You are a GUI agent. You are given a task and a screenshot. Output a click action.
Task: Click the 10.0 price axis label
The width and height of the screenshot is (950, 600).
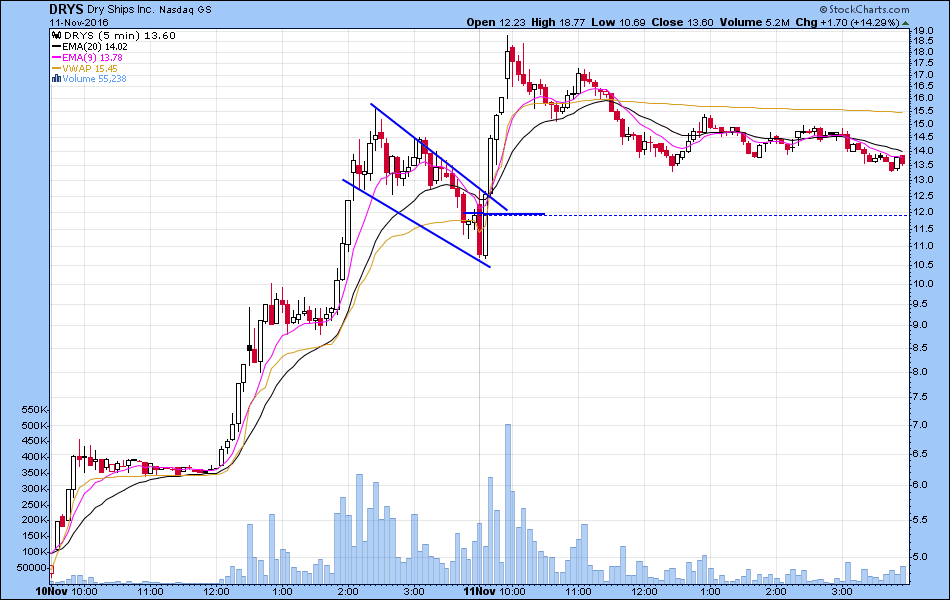(924, 284)
